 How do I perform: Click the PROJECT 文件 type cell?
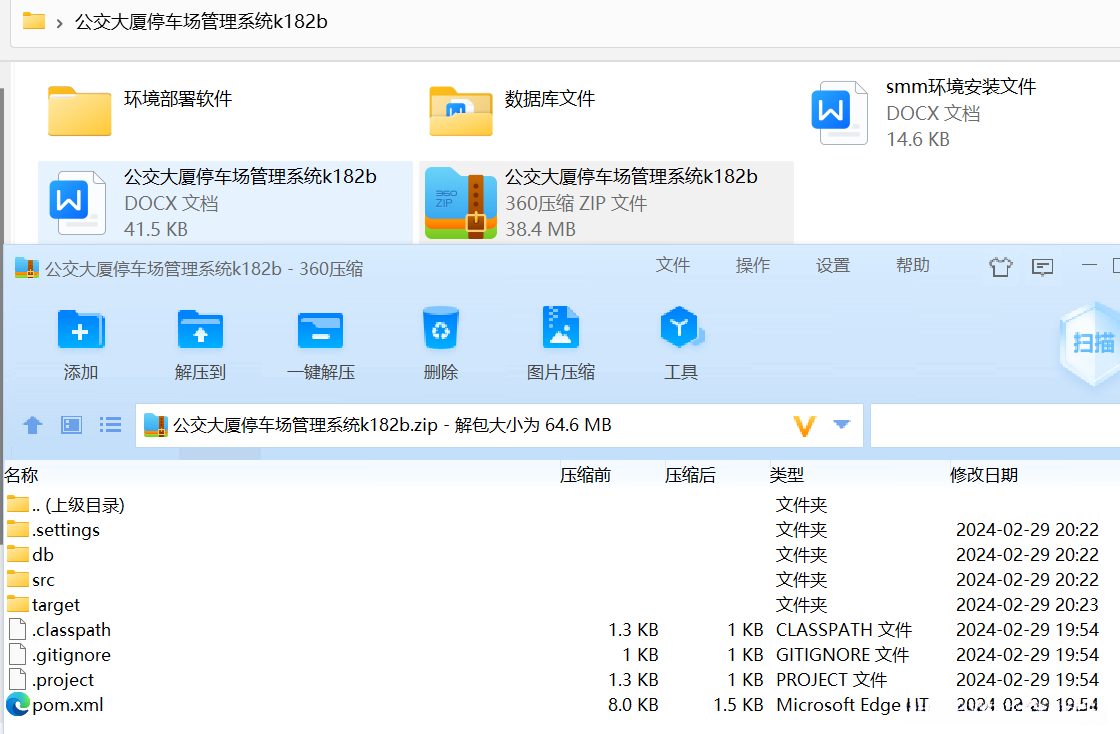click(831, 680)
